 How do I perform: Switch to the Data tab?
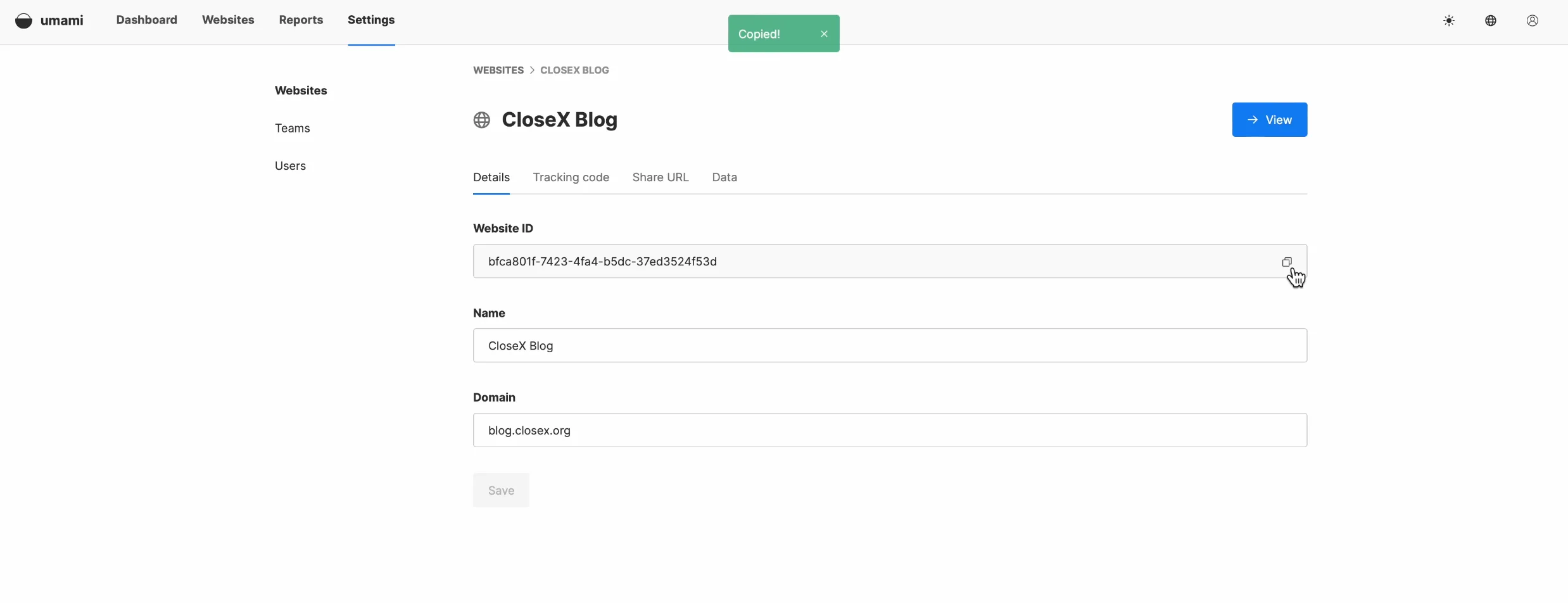click(724, 177)
